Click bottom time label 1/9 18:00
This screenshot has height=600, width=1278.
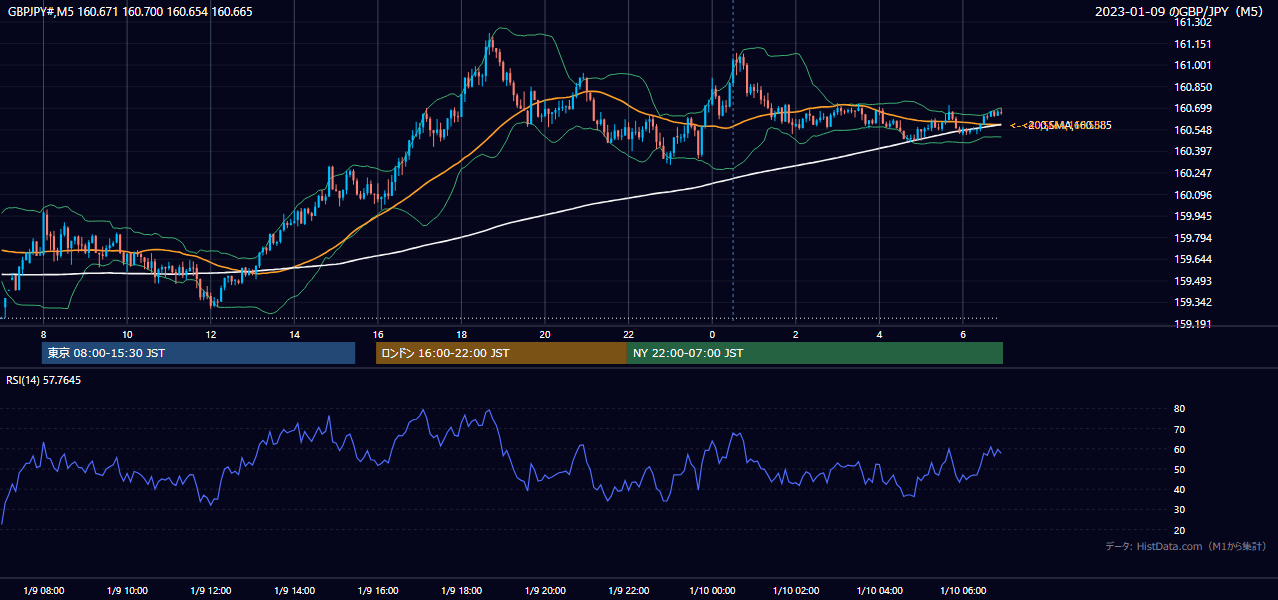[x=461, y=591]
